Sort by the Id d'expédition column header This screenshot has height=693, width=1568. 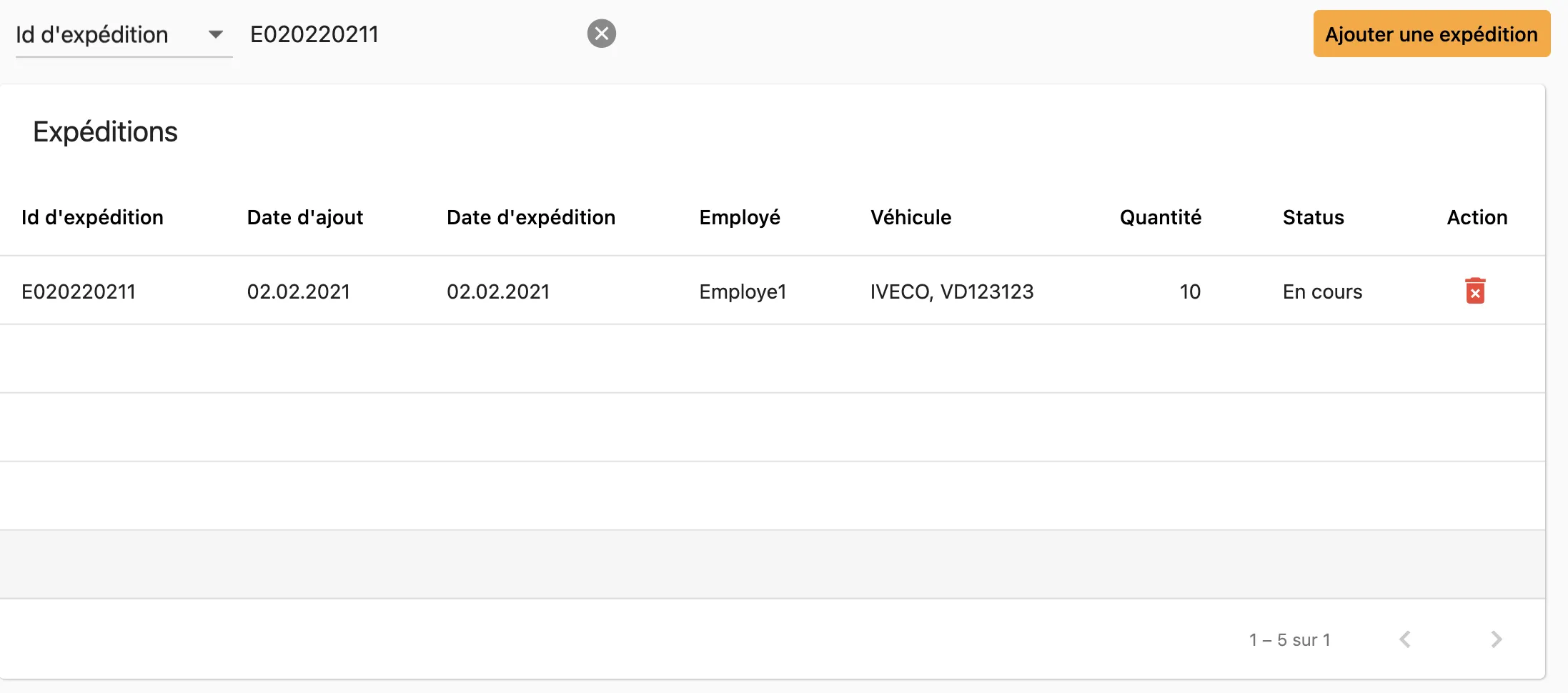[x=92, y=217]
